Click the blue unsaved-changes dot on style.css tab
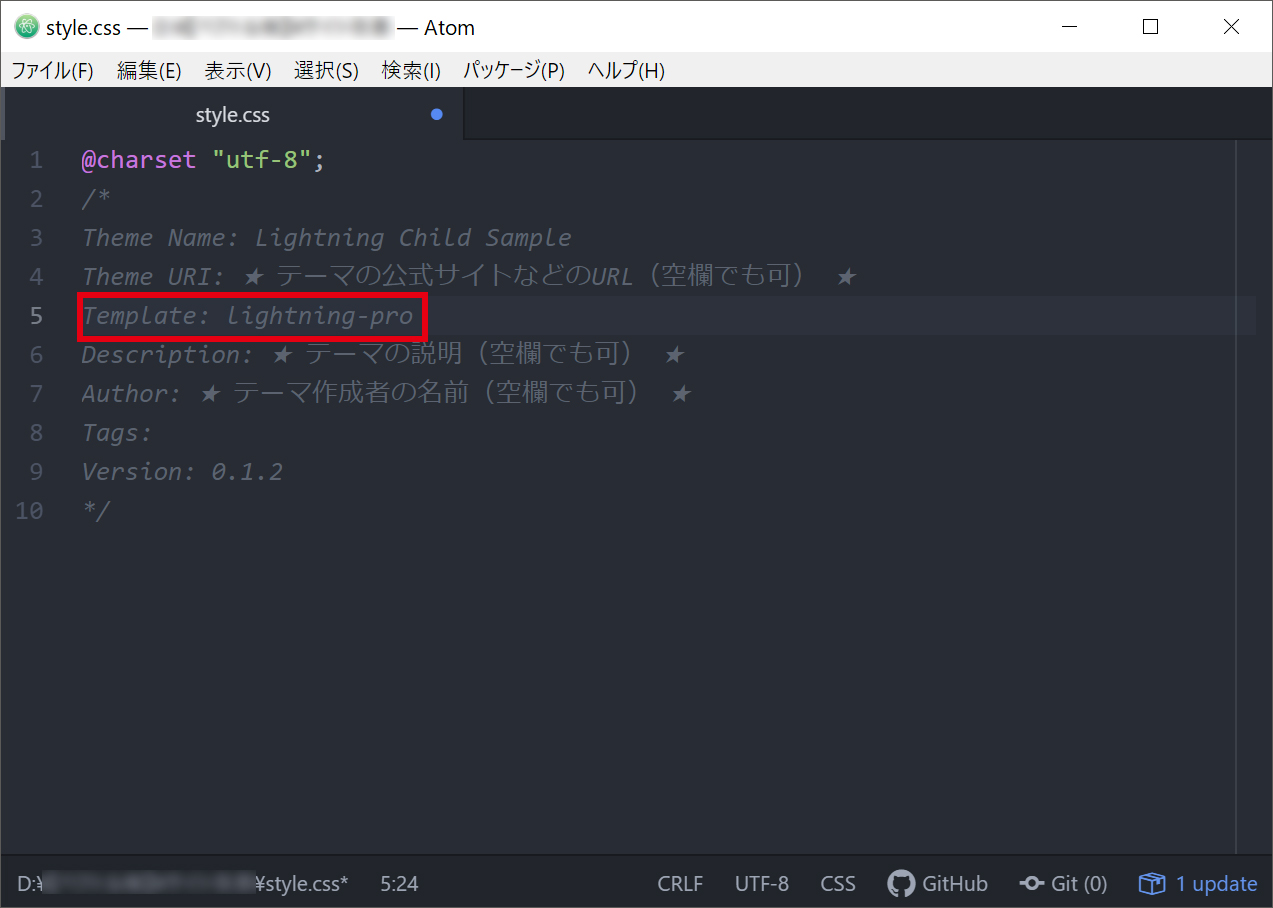Image resolution: width=1273 pixels, height=908 pixels. [436, 114]
